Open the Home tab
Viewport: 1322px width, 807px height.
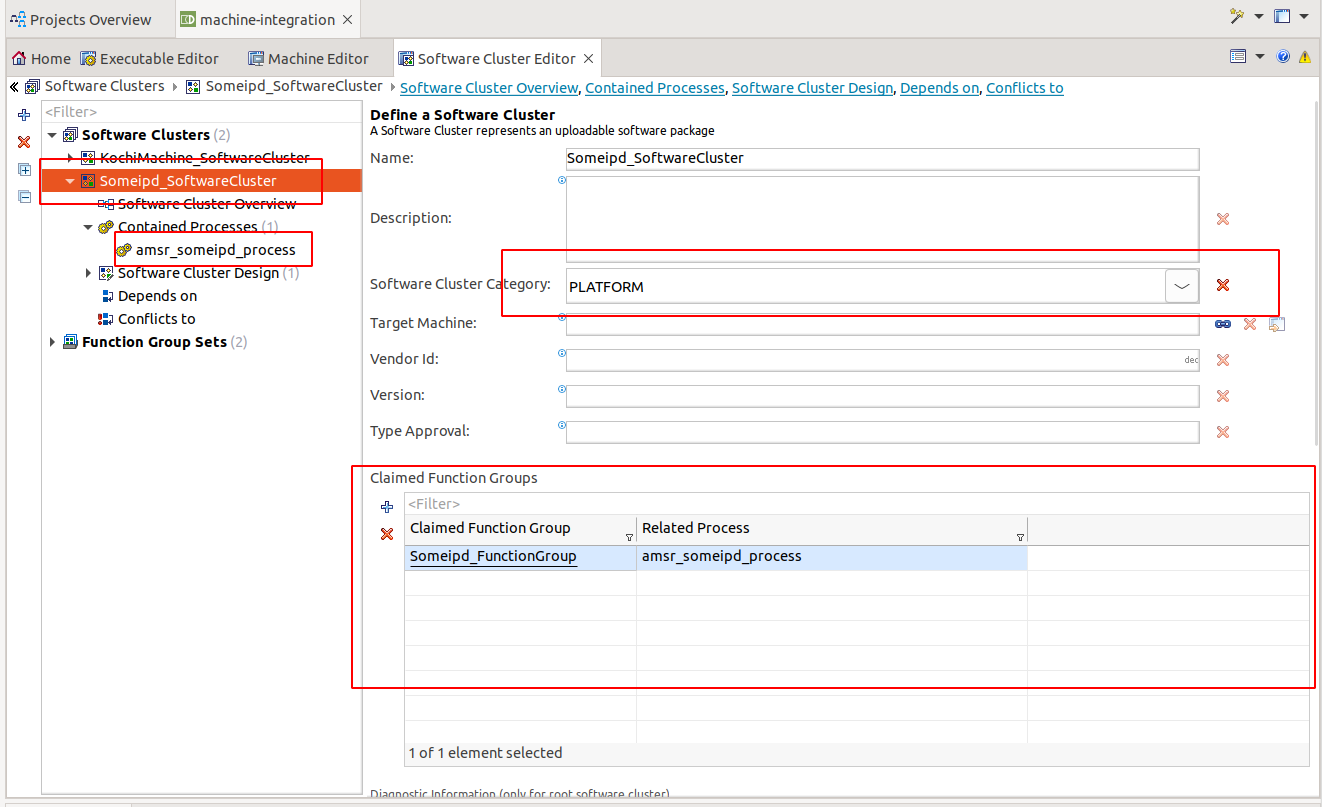[x=41, y=59]
